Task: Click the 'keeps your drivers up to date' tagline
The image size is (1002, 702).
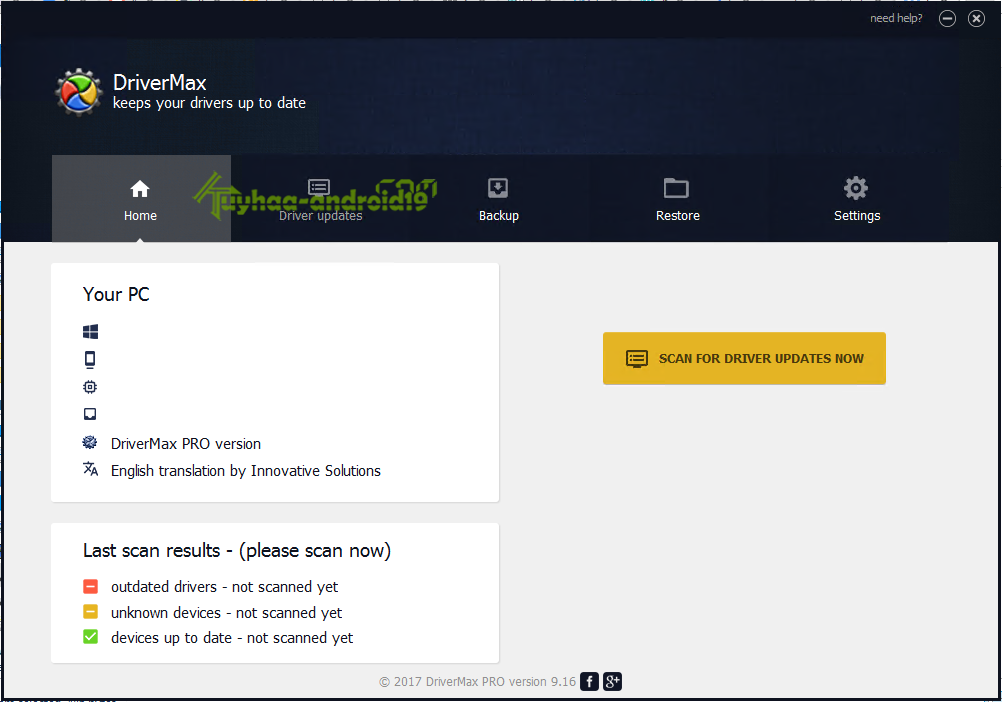Action: pos(210,103)
